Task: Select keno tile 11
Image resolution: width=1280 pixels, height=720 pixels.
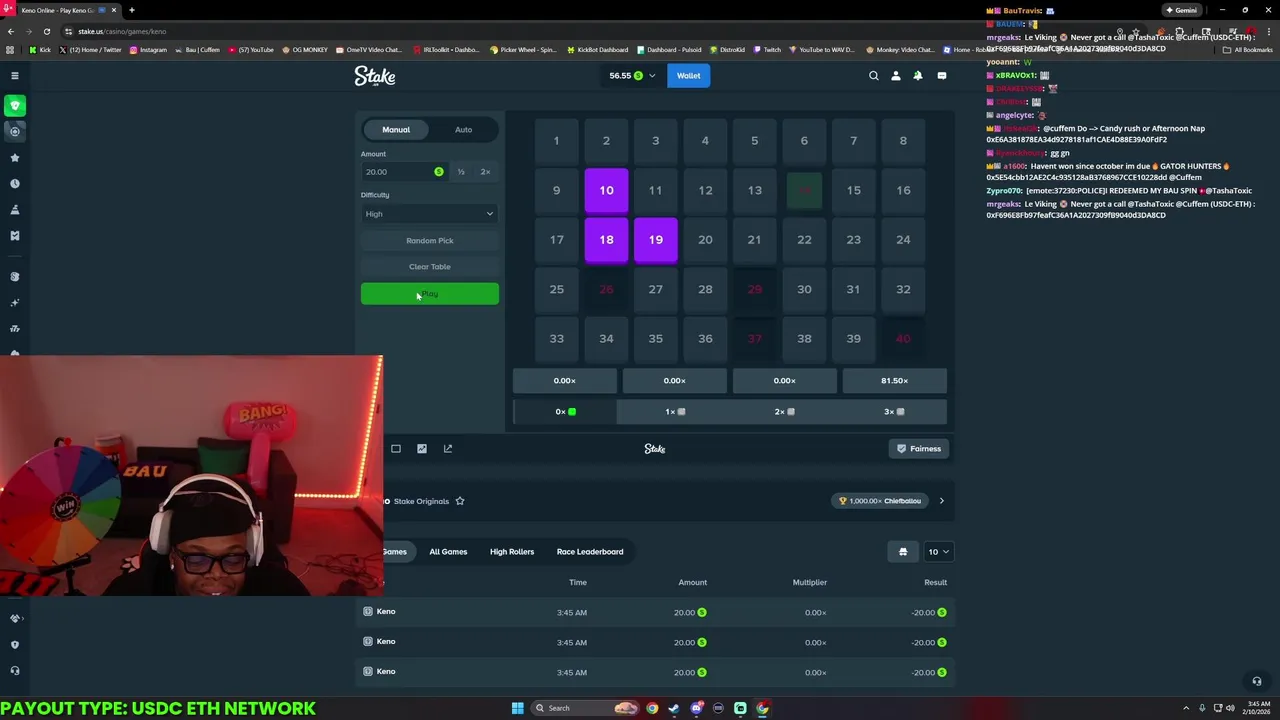Action: click(x=656, y=190)
